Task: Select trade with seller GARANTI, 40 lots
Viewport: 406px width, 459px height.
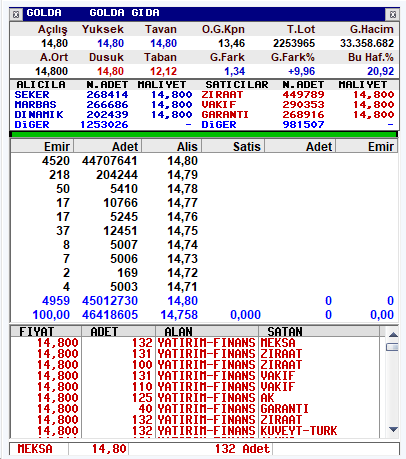Action: point(195,409)
